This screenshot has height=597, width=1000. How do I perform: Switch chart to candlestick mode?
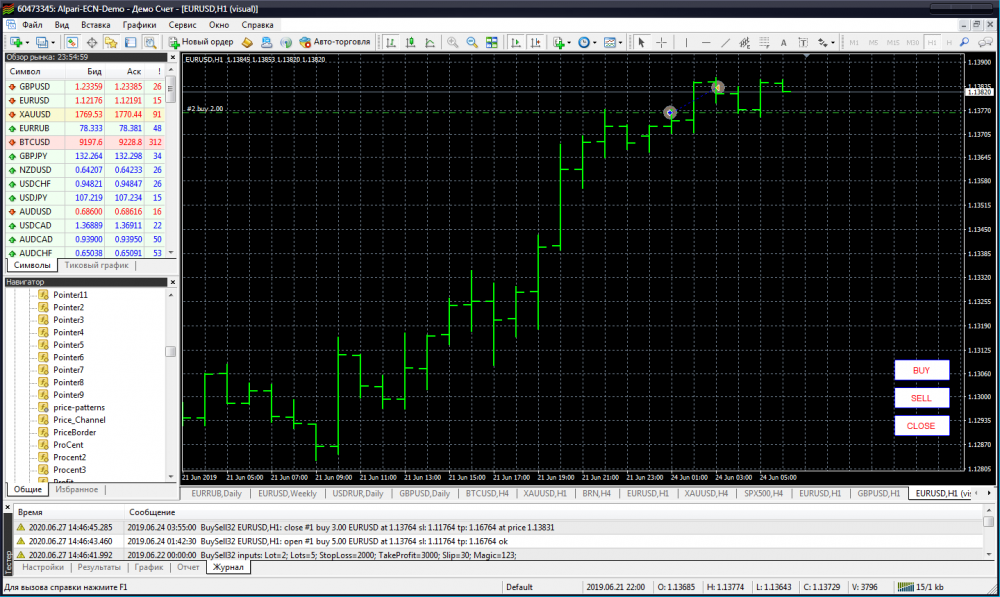click(x=409, y=42)
